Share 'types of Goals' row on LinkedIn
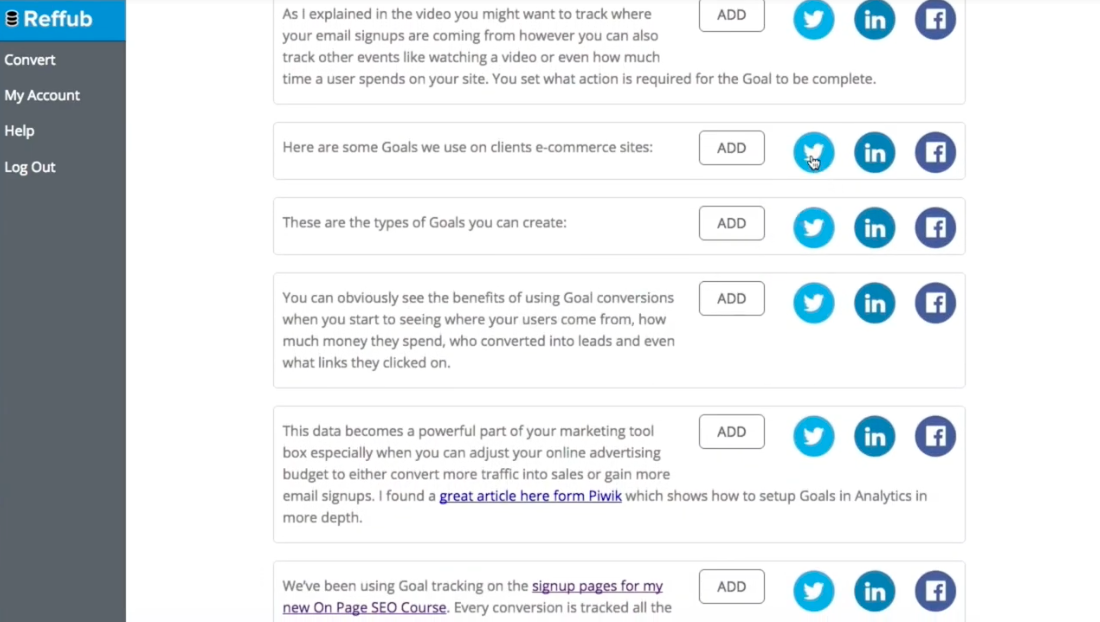The width and height of the screenshot is (1100, 622). pos(874,228)
